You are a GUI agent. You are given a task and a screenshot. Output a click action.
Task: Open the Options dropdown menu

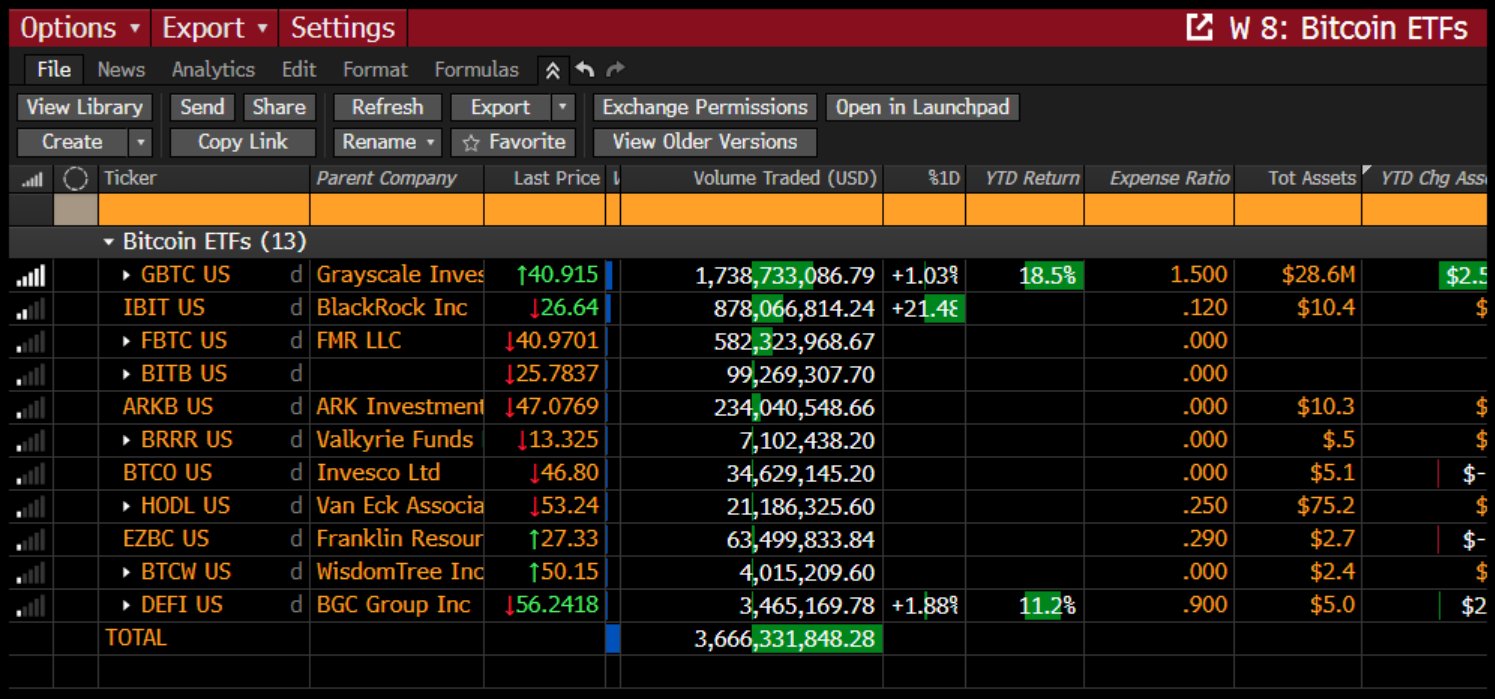pos(80,28)
